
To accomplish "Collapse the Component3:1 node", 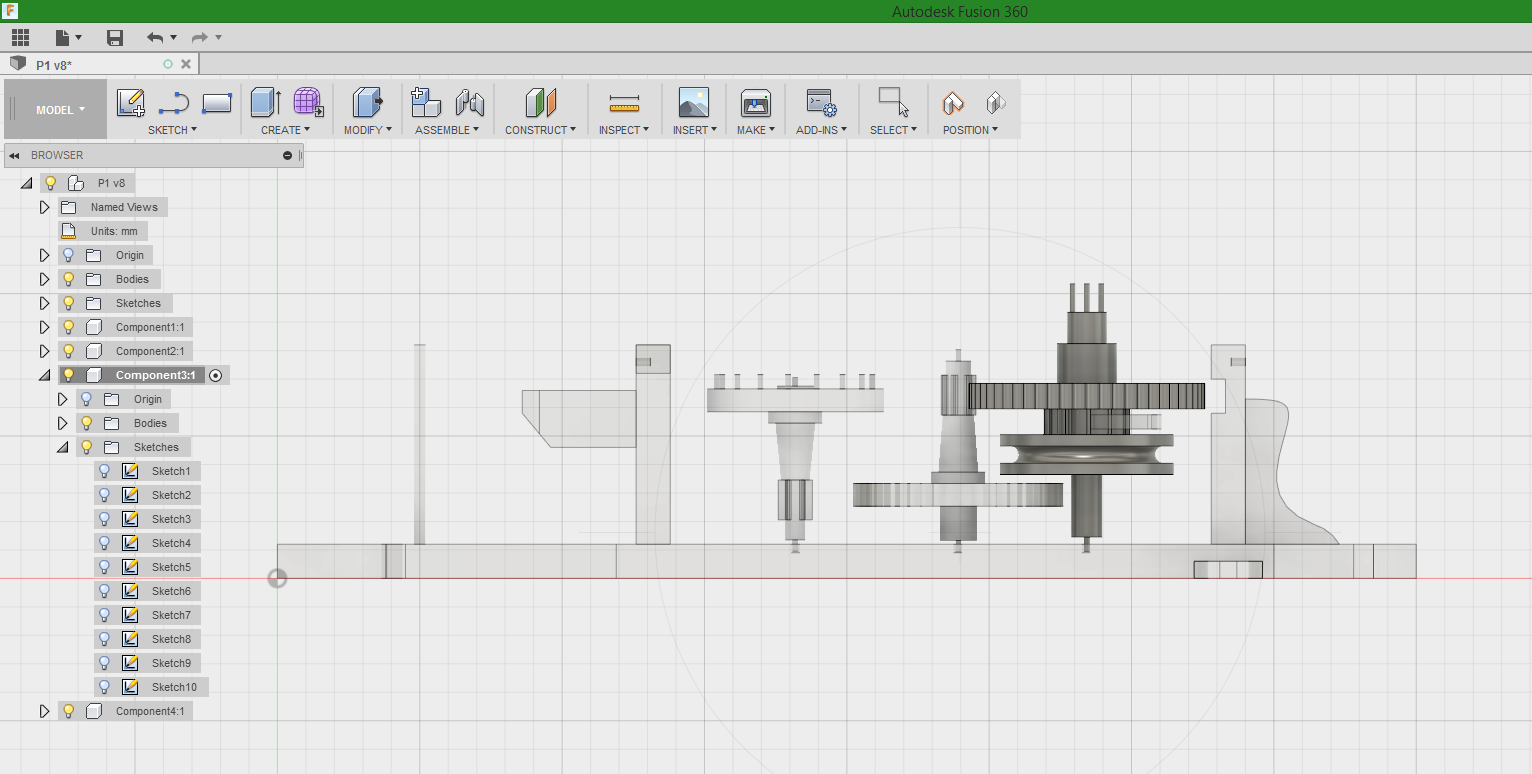I will 44,376.
